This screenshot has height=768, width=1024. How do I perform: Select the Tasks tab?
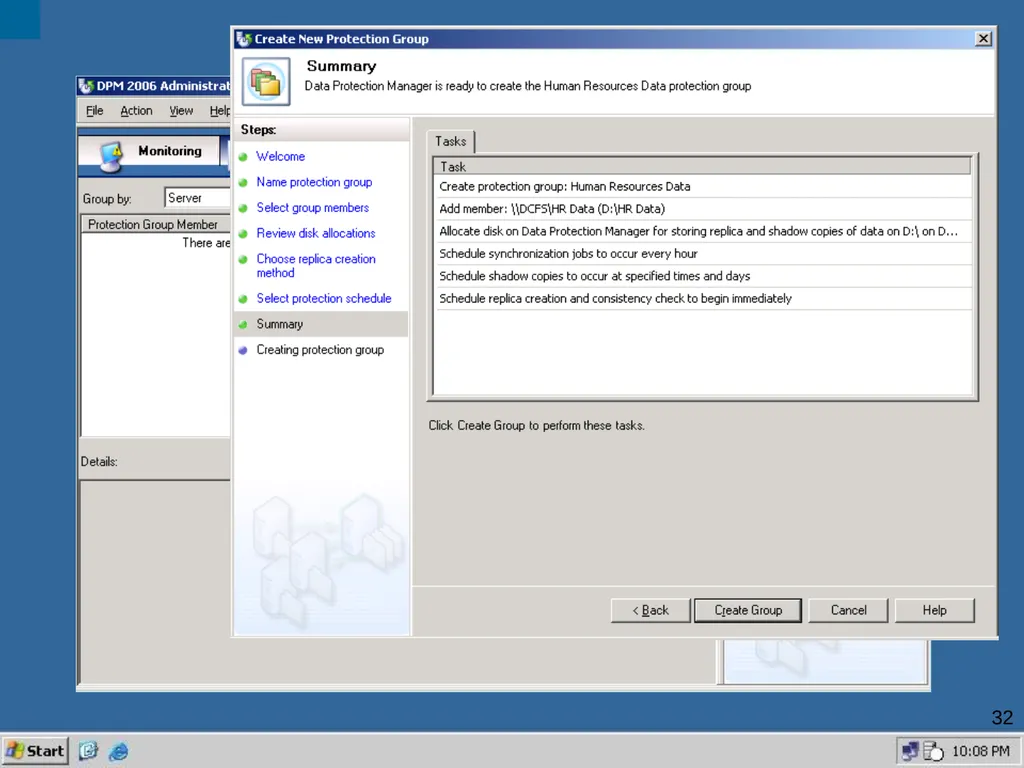pos(451,142)
